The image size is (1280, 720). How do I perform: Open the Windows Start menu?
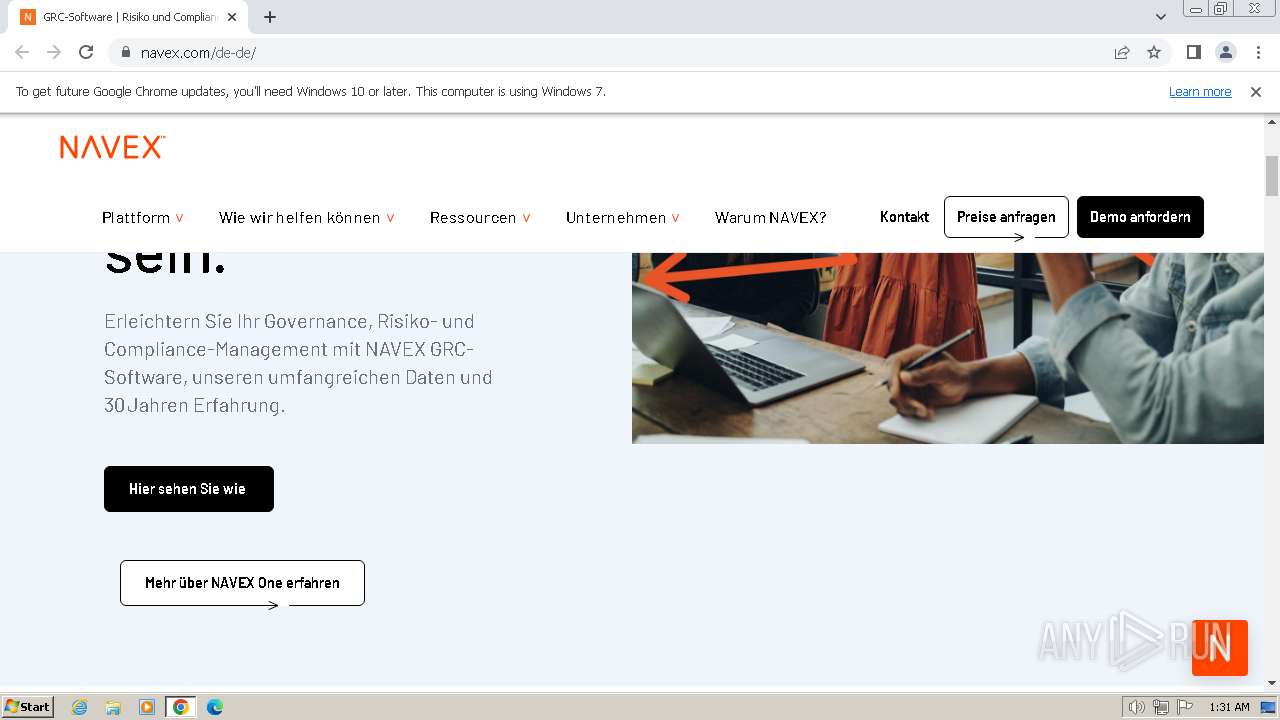click(x=27, y=707)
